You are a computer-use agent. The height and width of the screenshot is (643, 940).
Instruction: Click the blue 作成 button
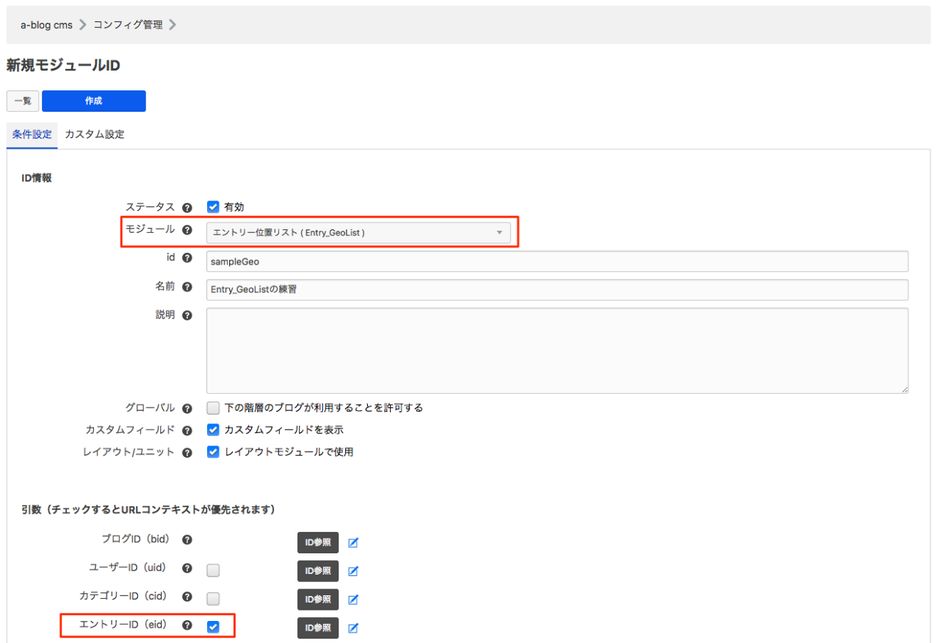[93, 101]
